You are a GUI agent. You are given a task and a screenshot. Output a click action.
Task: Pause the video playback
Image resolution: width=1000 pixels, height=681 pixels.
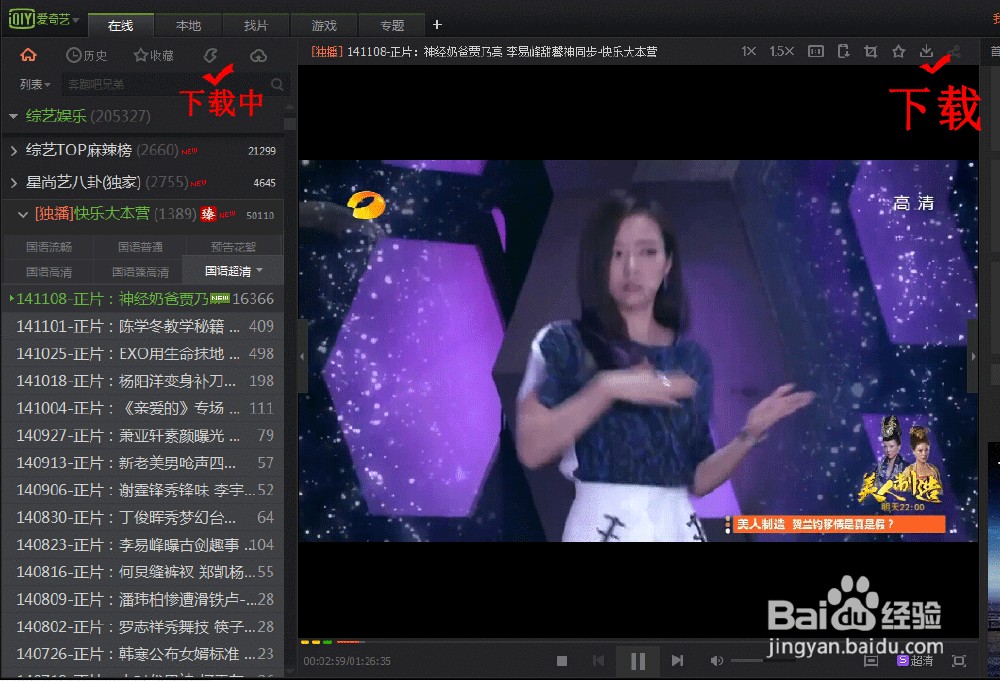pos(638,660)
